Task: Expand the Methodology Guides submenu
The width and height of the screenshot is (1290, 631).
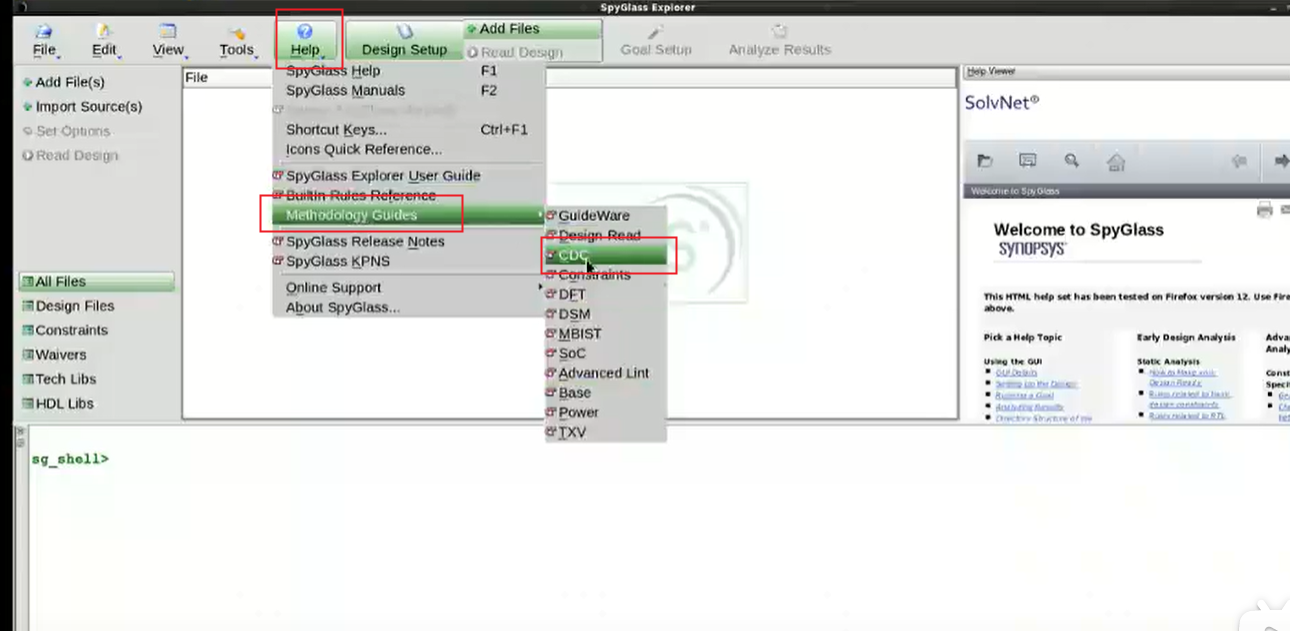Action: (x=408, y=215)
